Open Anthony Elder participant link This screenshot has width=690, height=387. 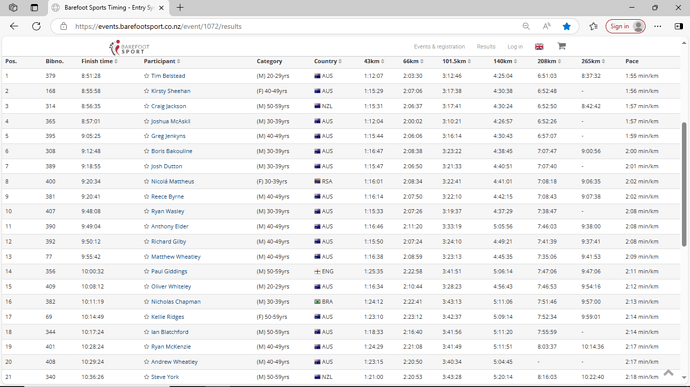[169, 226]
